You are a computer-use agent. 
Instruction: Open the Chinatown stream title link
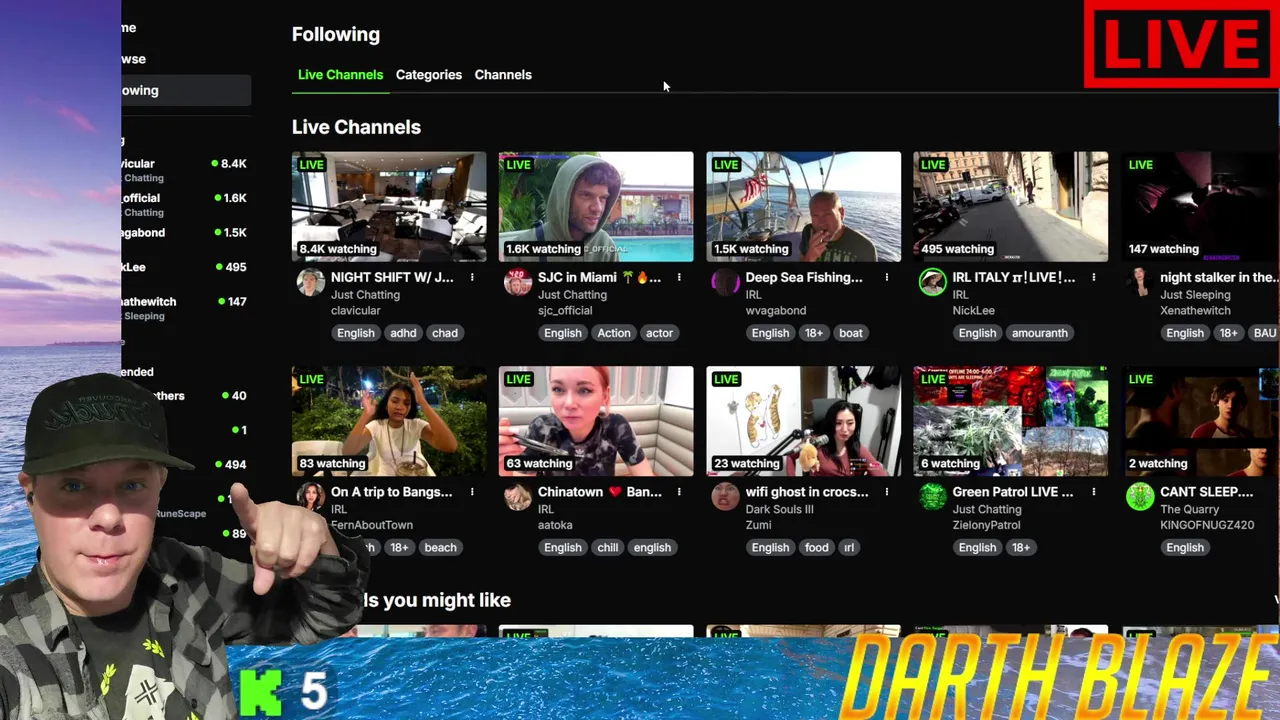(600, 492)
